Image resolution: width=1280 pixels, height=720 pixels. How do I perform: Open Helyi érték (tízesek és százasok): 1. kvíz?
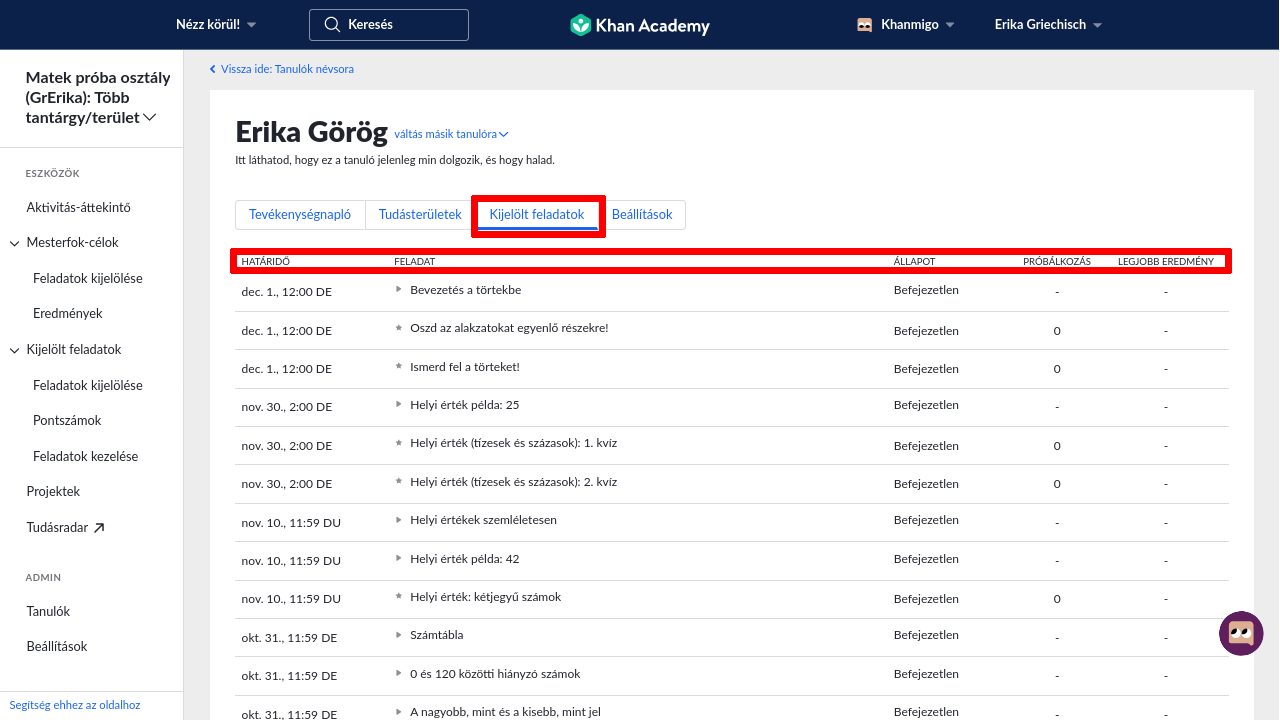coord(513,443)
